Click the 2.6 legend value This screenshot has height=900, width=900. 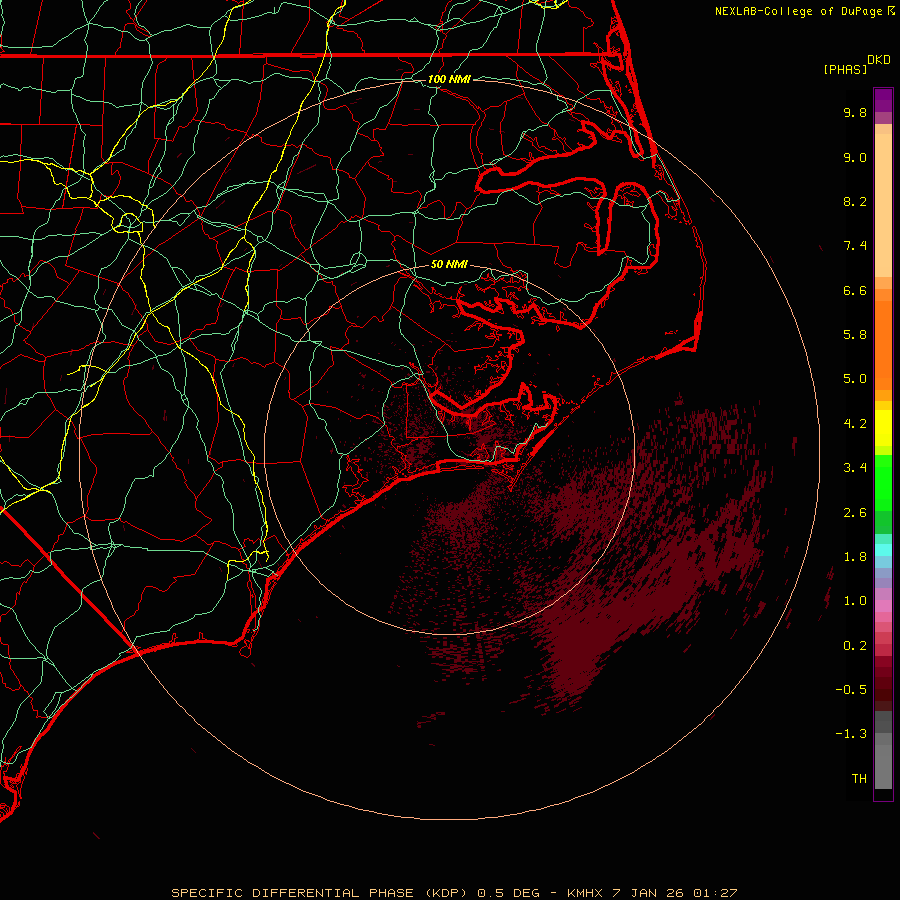(x=855, y=513)
